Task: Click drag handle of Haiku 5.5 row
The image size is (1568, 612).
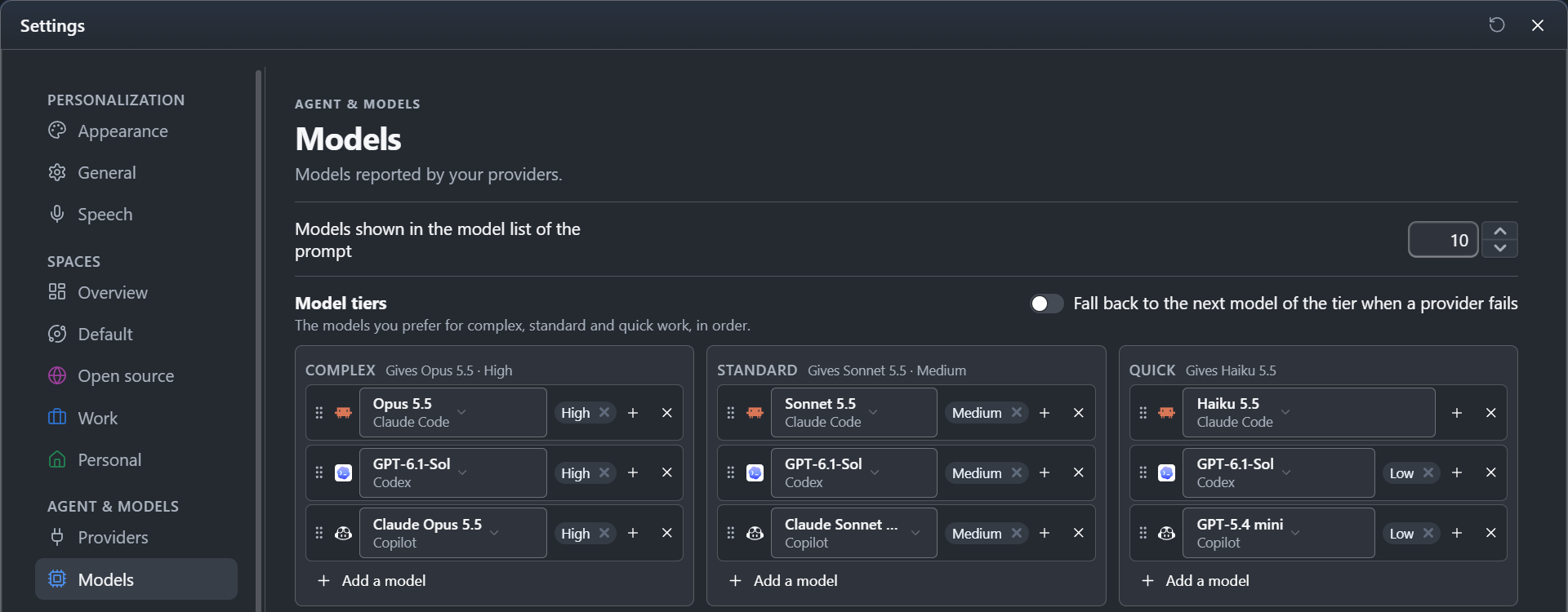Action: tap(1143, 413)
